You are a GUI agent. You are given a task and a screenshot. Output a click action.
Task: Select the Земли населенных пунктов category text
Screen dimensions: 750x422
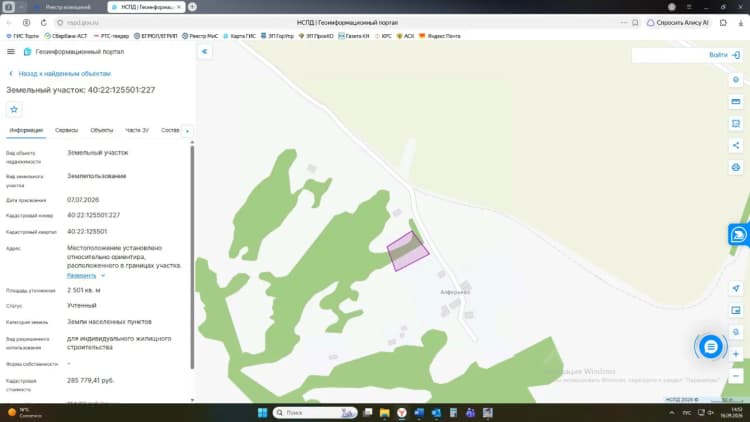110,322
